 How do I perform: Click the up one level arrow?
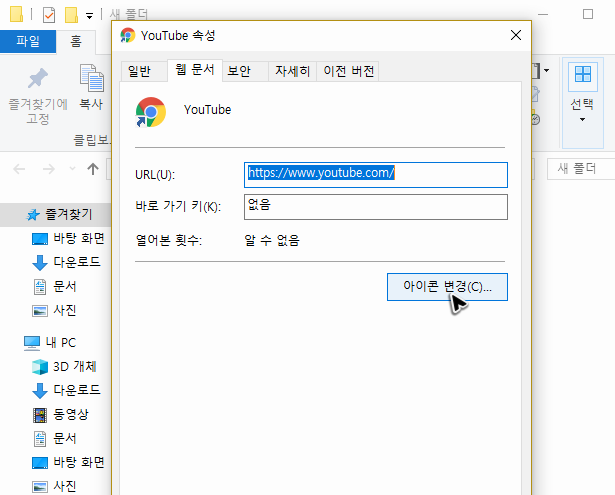click(x=93, y=169)
